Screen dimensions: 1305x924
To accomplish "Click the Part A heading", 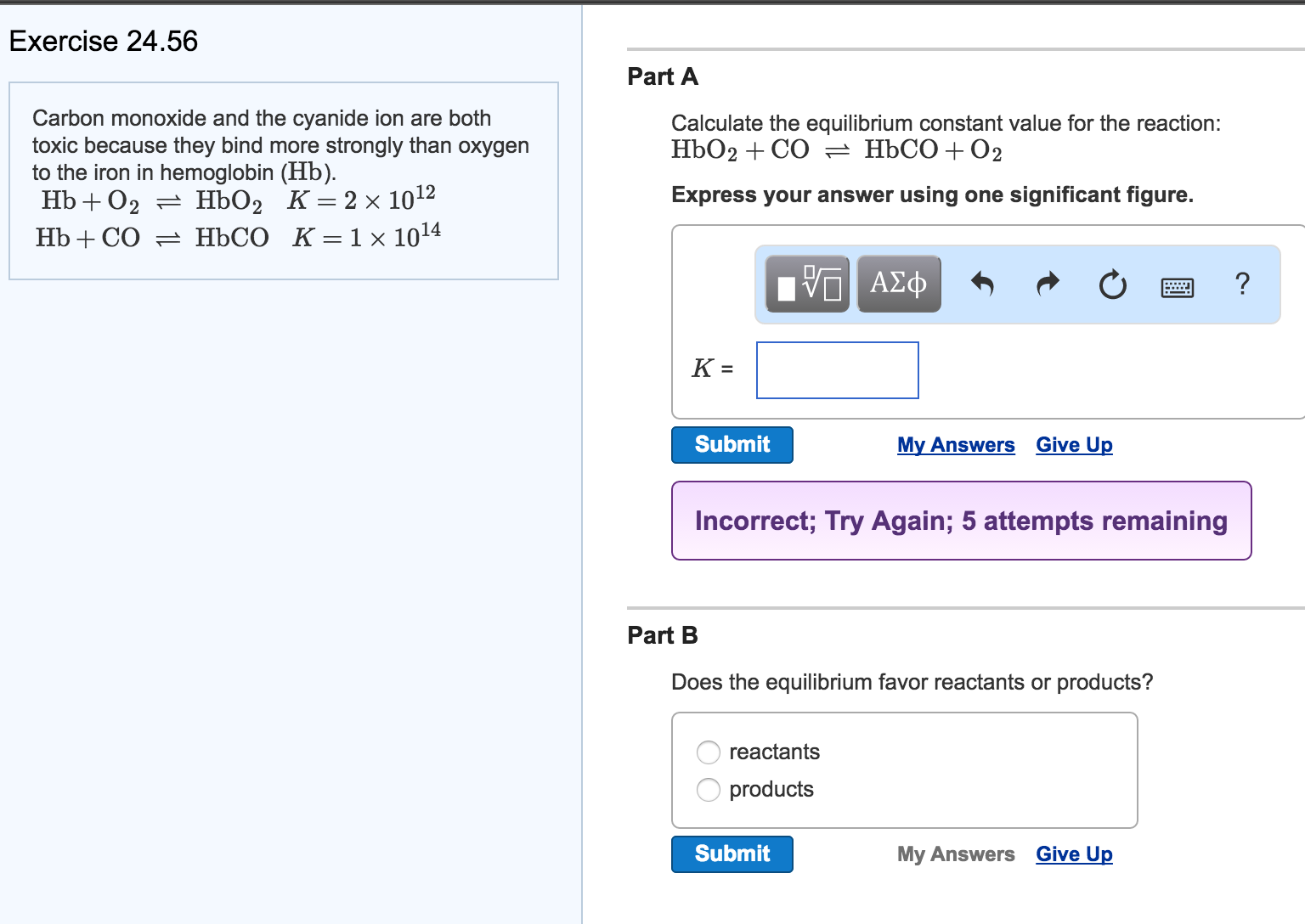I will [x=663, y=76].
